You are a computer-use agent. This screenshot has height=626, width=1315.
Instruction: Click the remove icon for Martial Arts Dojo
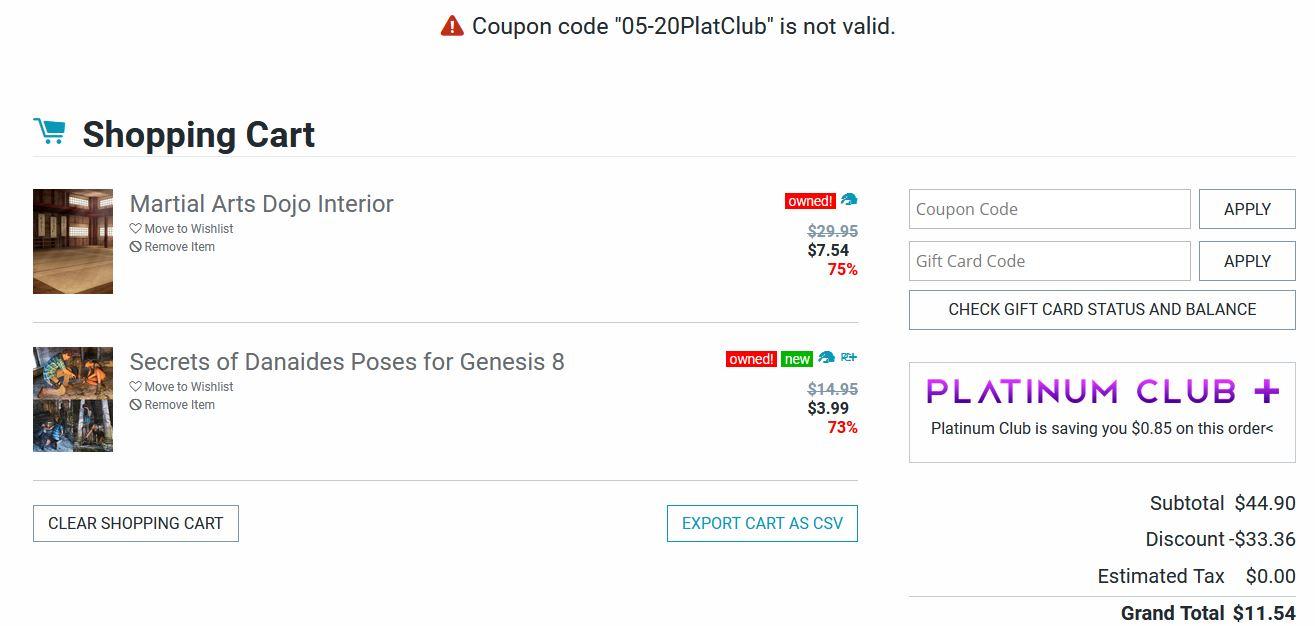coord(136,247)
